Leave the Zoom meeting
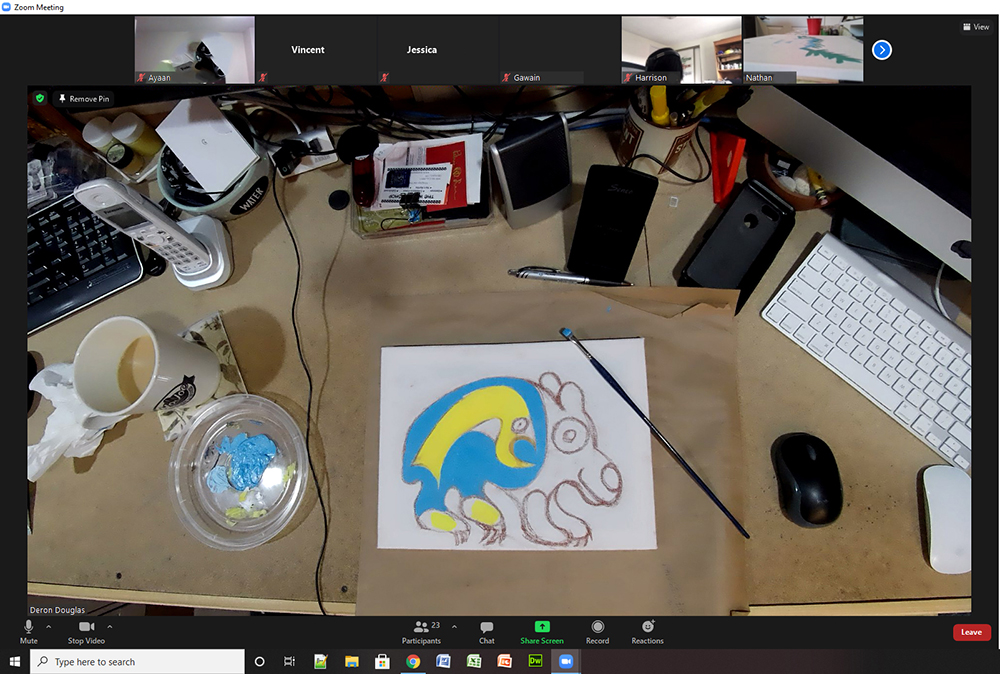The height and width of the screenshot is (674, 1000). (x=971, y=632)
